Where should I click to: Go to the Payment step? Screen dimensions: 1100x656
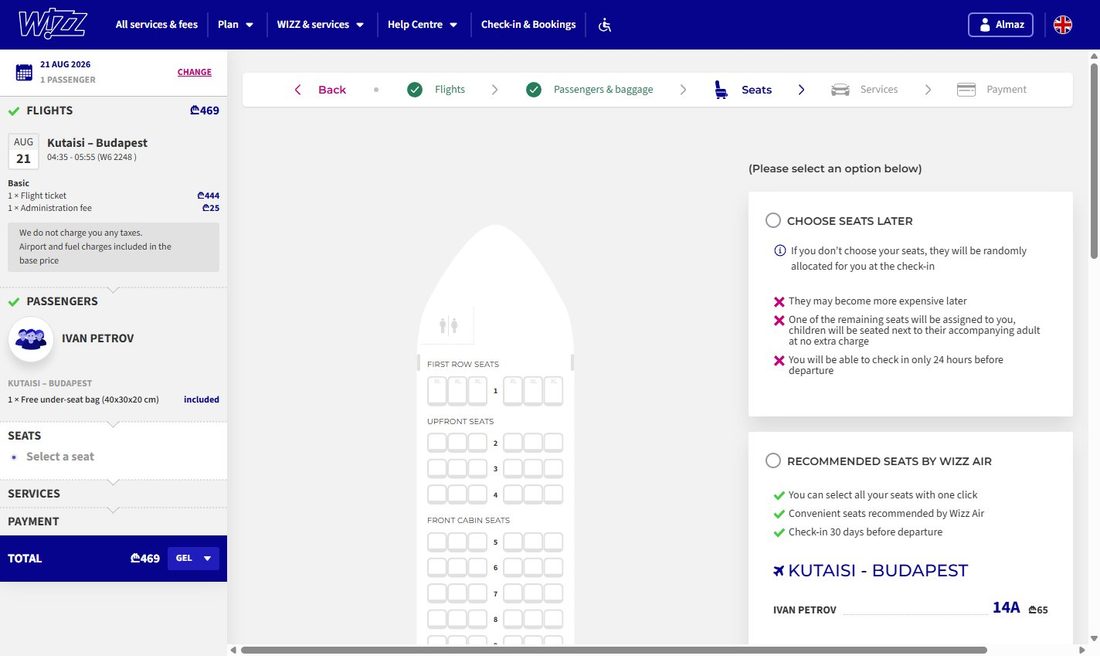pos(1006,90)
